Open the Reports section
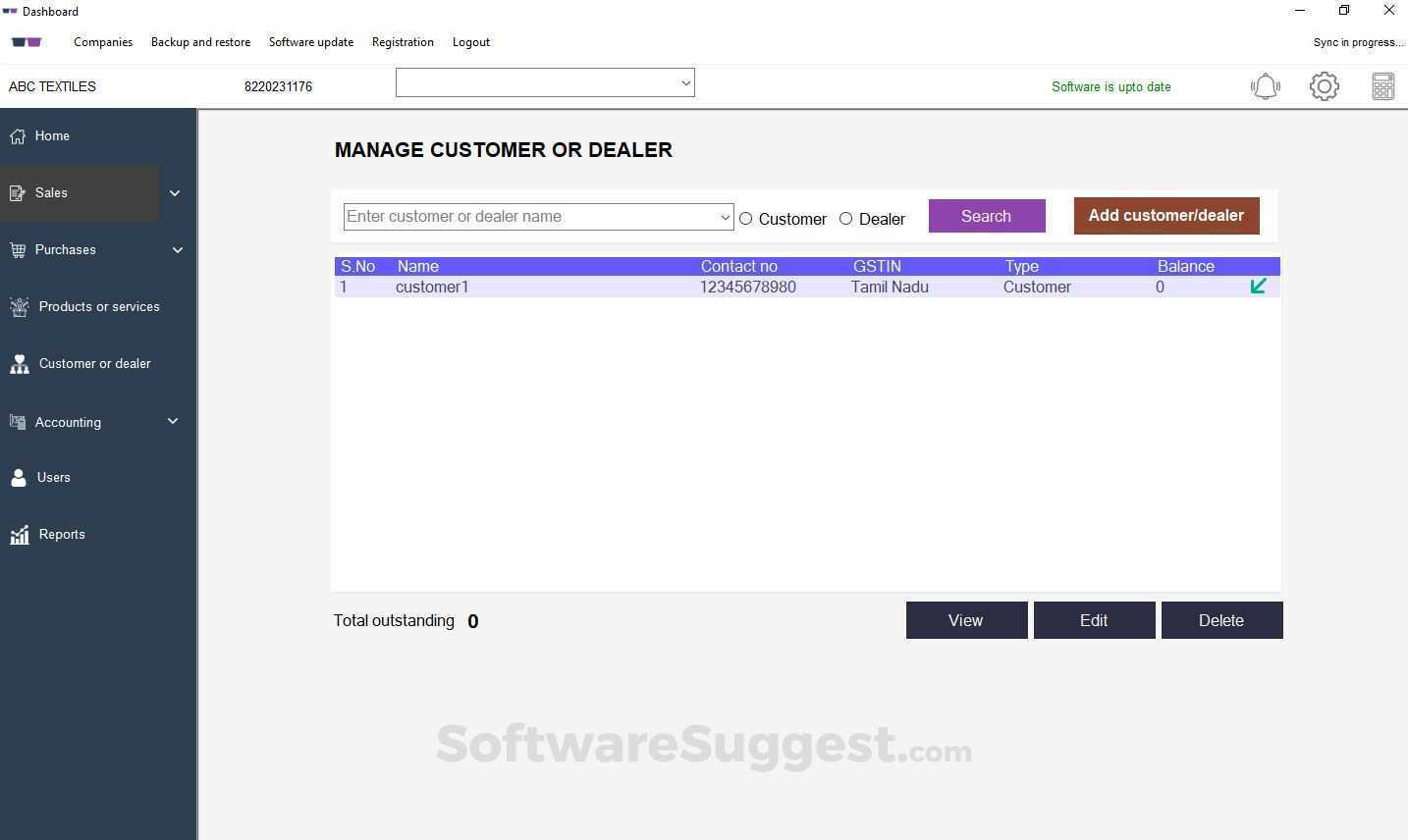1408x840 pixels. (61, 534)
